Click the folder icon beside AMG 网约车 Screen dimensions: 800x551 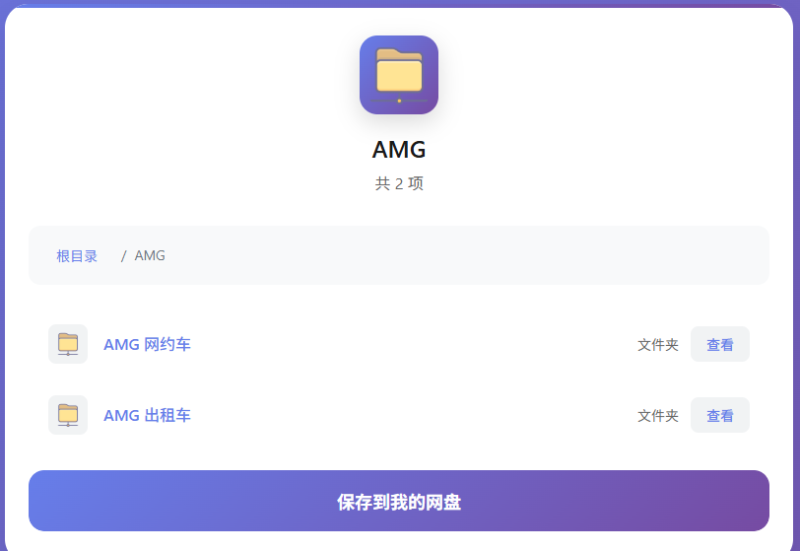pyautogui.click(x=68, y=344)
